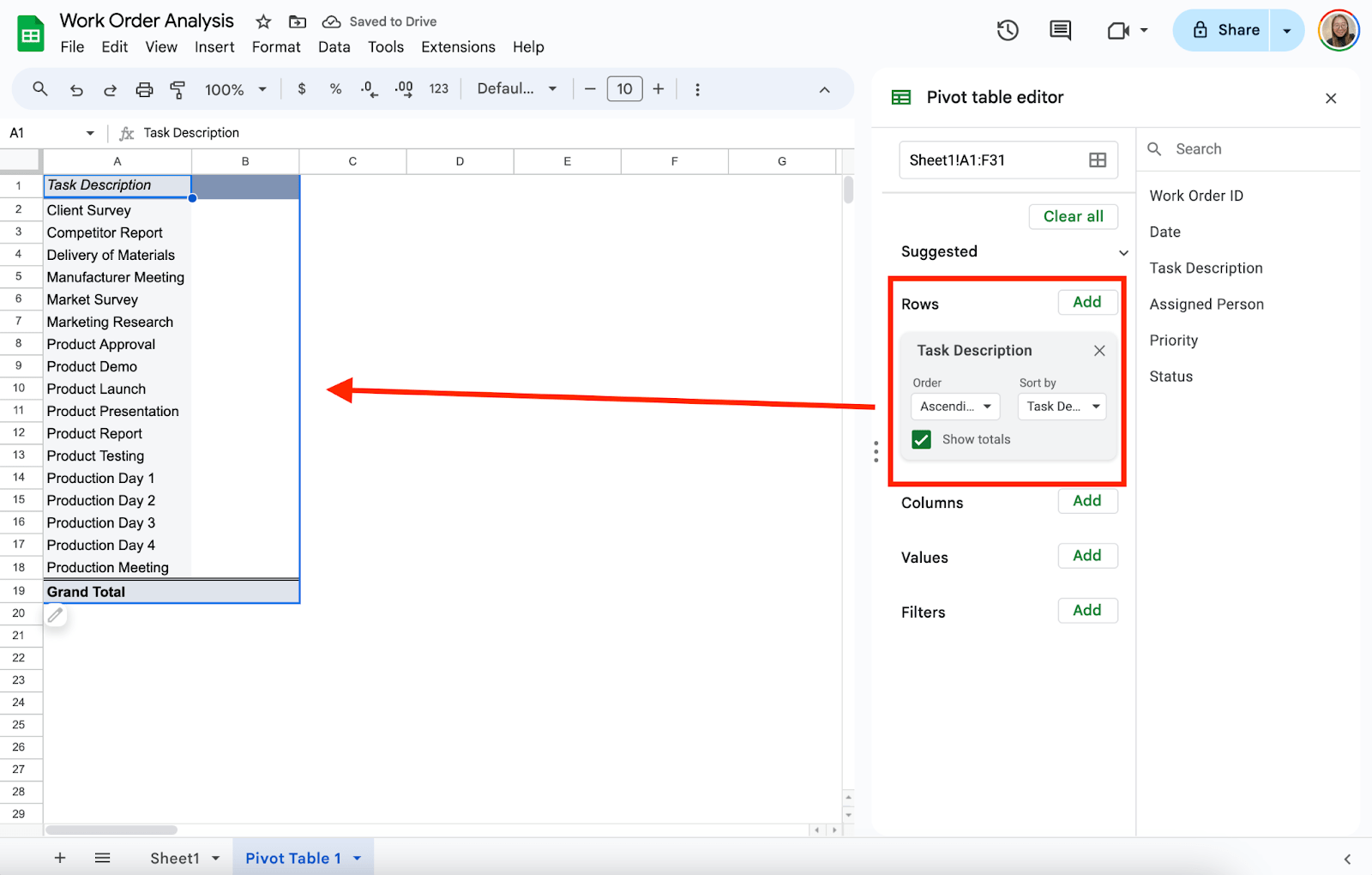Image resolution: width=1372 pixels, height=875 pixels.
Task: Click the edit pivot table pencil icon
Action: pos(56,615)
